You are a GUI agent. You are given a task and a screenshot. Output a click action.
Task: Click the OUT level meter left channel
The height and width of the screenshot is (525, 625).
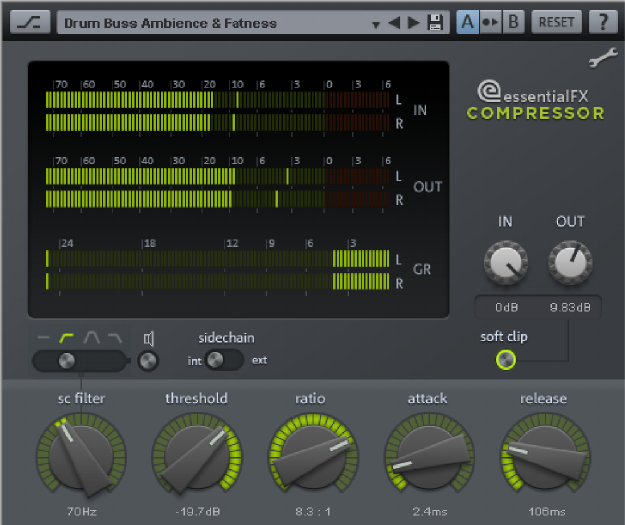click(218, 176)
